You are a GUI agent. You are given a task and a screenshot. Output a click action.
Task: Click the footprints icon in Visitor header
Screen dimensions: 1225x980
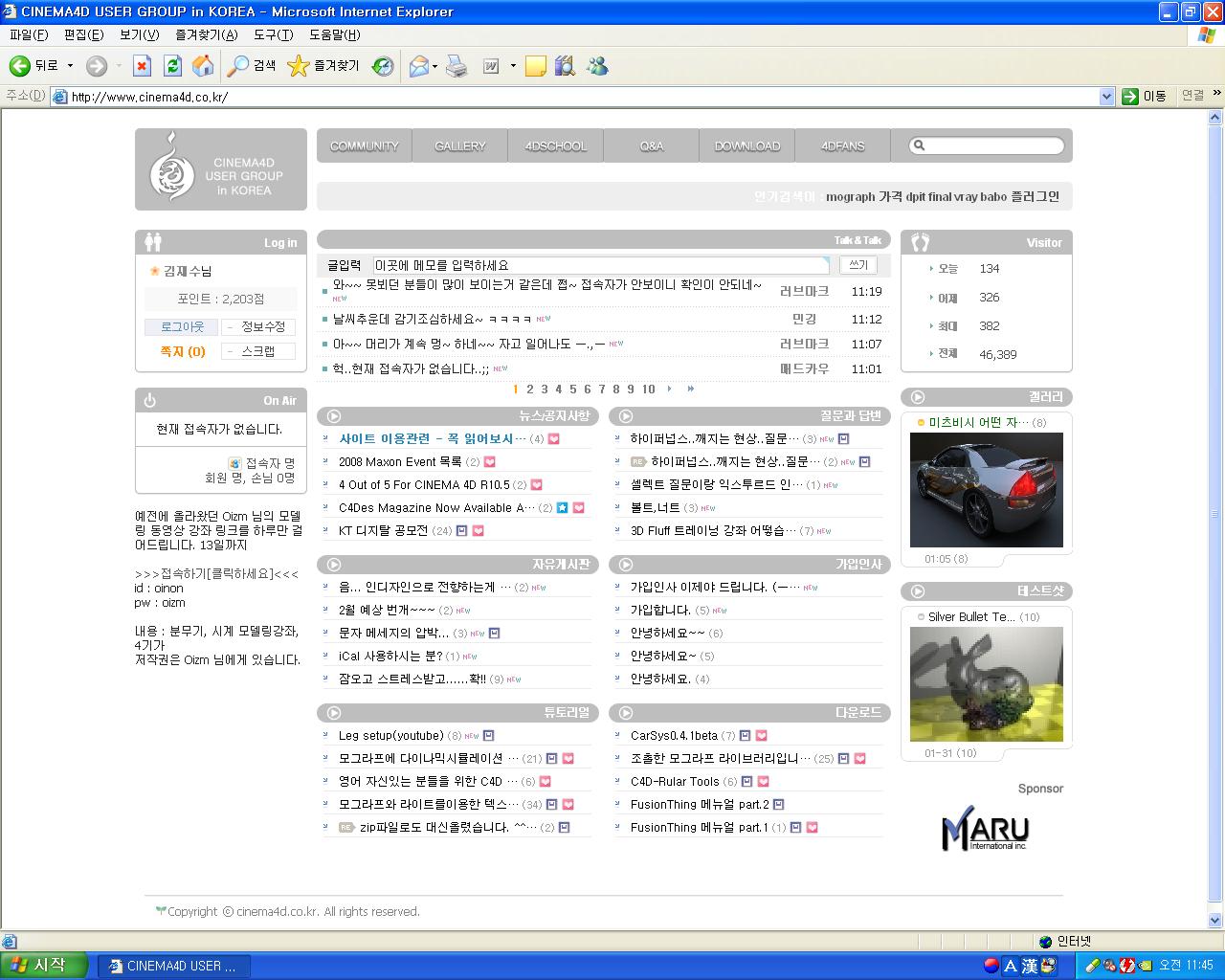point(921,241)
